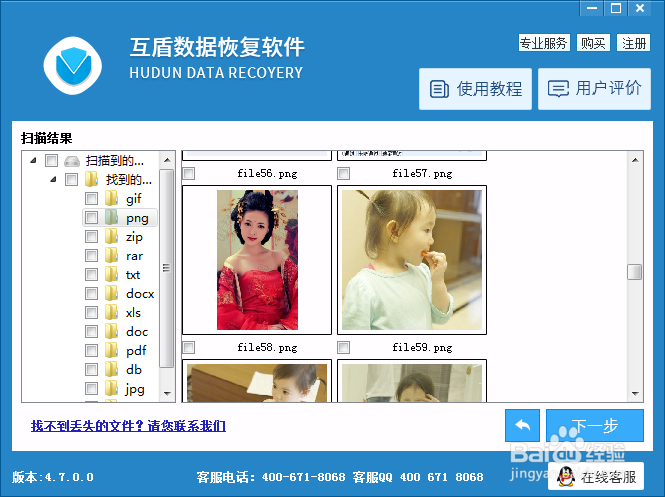This screenshot has width=665, height=497.
Task: Click the preview pane scrollbar thumb
Action: (x=634, y=272)
